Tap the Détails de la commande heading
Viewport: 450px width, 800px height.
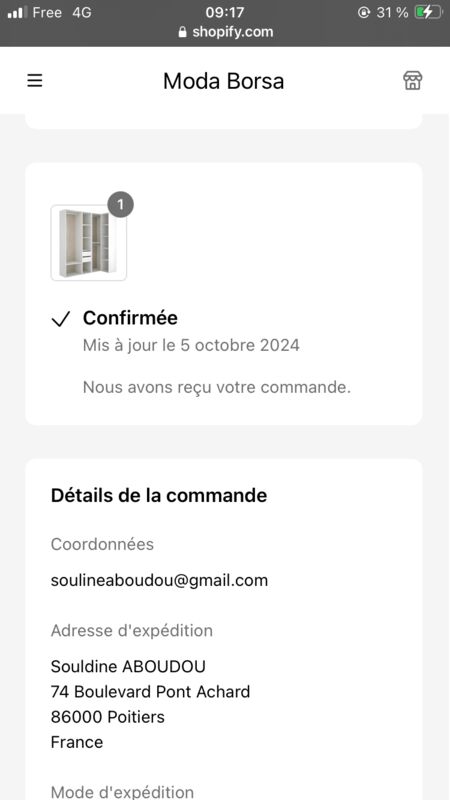(x=159, y=495)
